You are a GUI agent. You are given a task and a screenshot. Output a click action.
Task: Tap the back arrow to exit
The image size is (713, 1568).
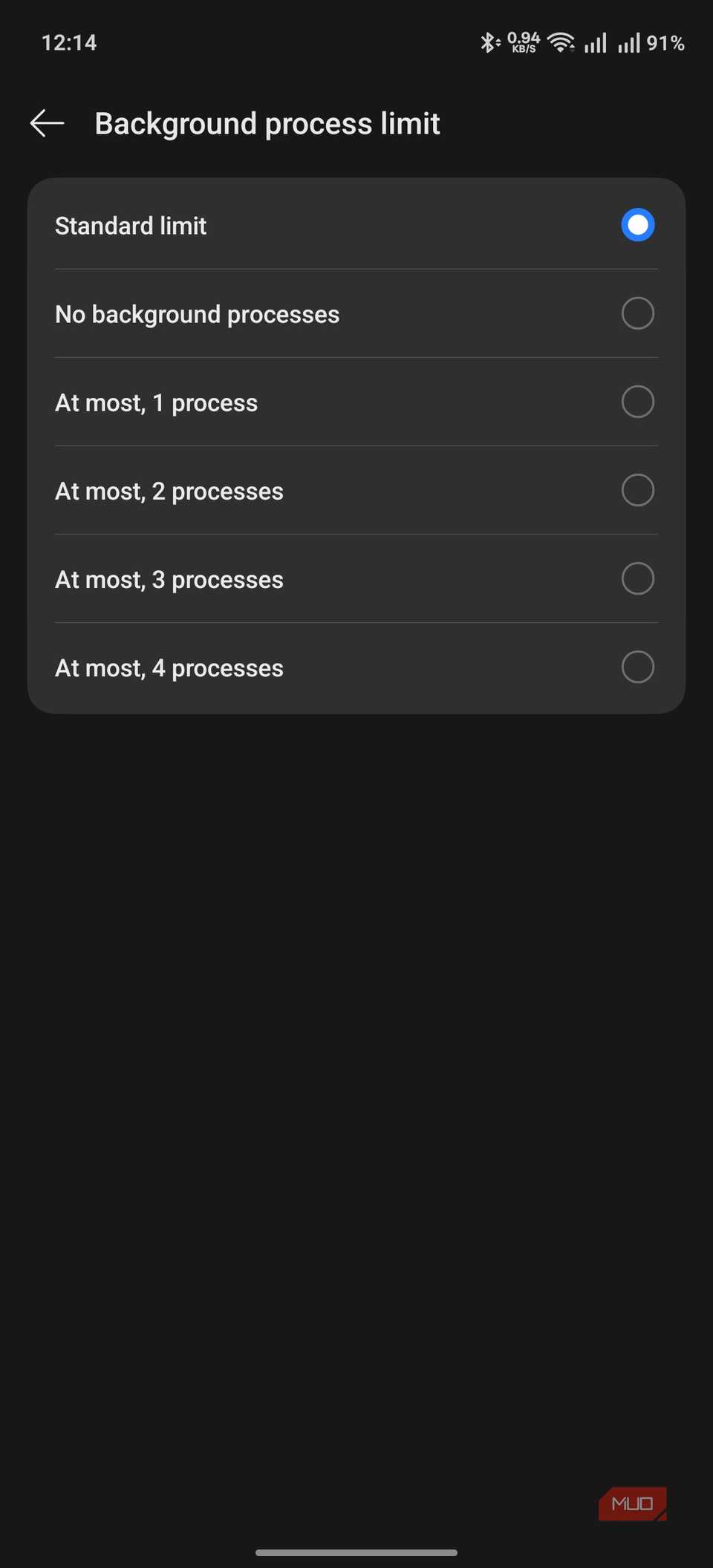pos(46,122)
